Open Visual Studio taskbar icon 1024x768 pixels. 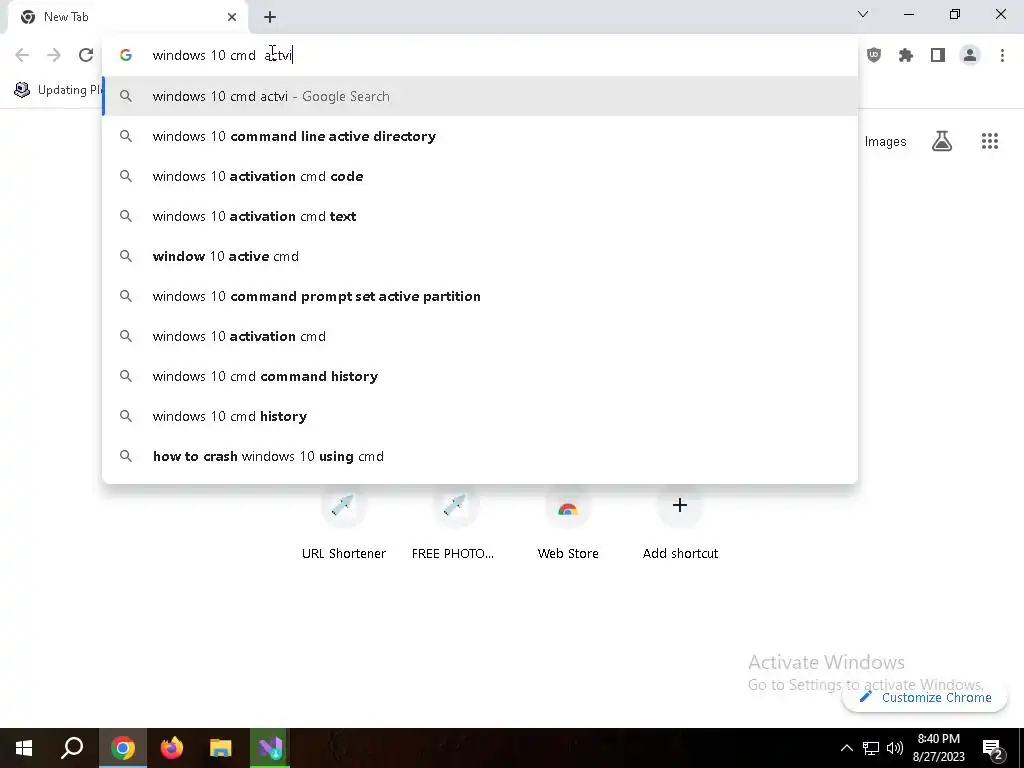[x=270, y=748]
